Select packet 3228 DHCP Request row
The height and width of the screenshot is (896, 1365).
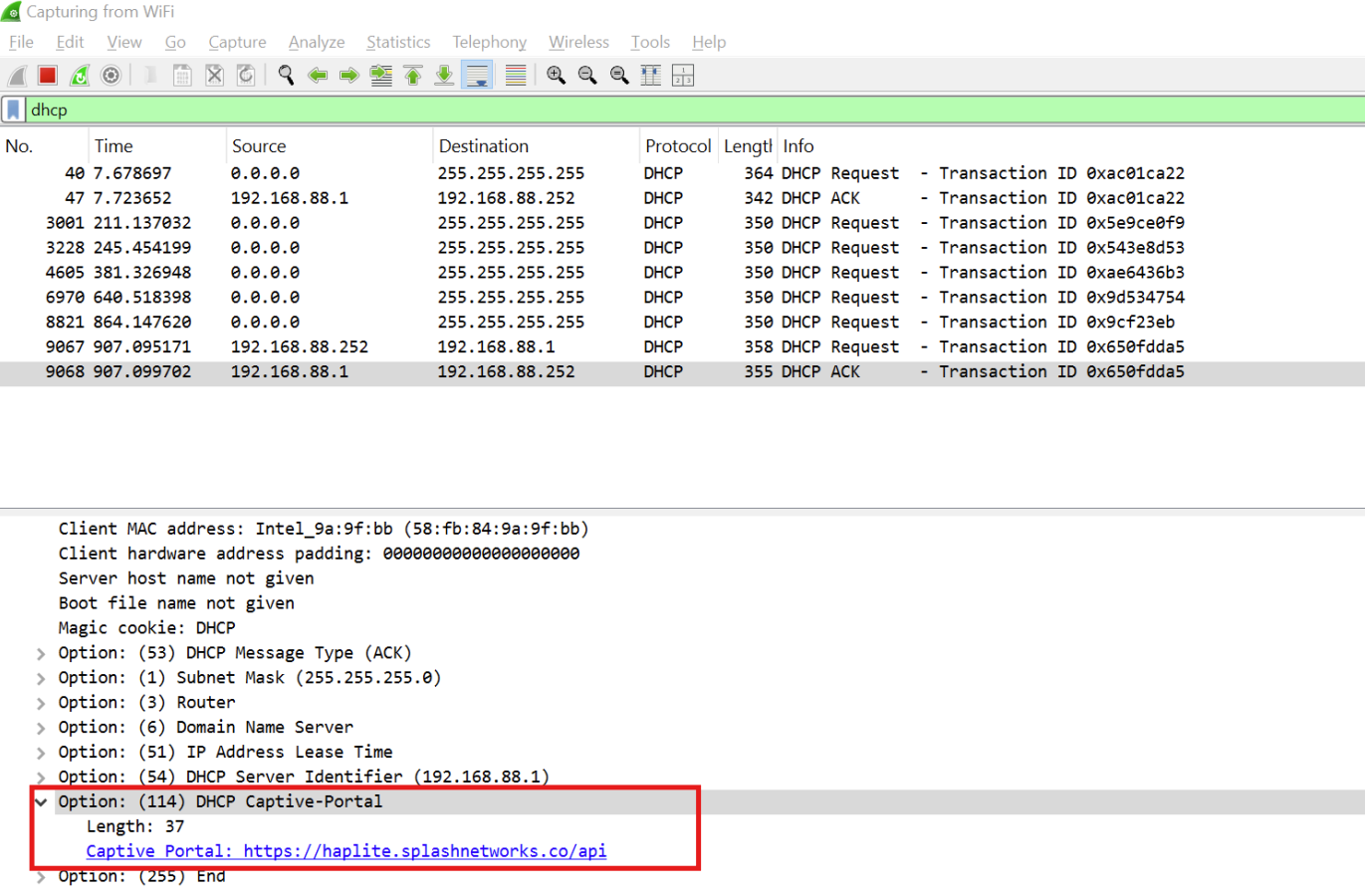[x=682, y=248]
